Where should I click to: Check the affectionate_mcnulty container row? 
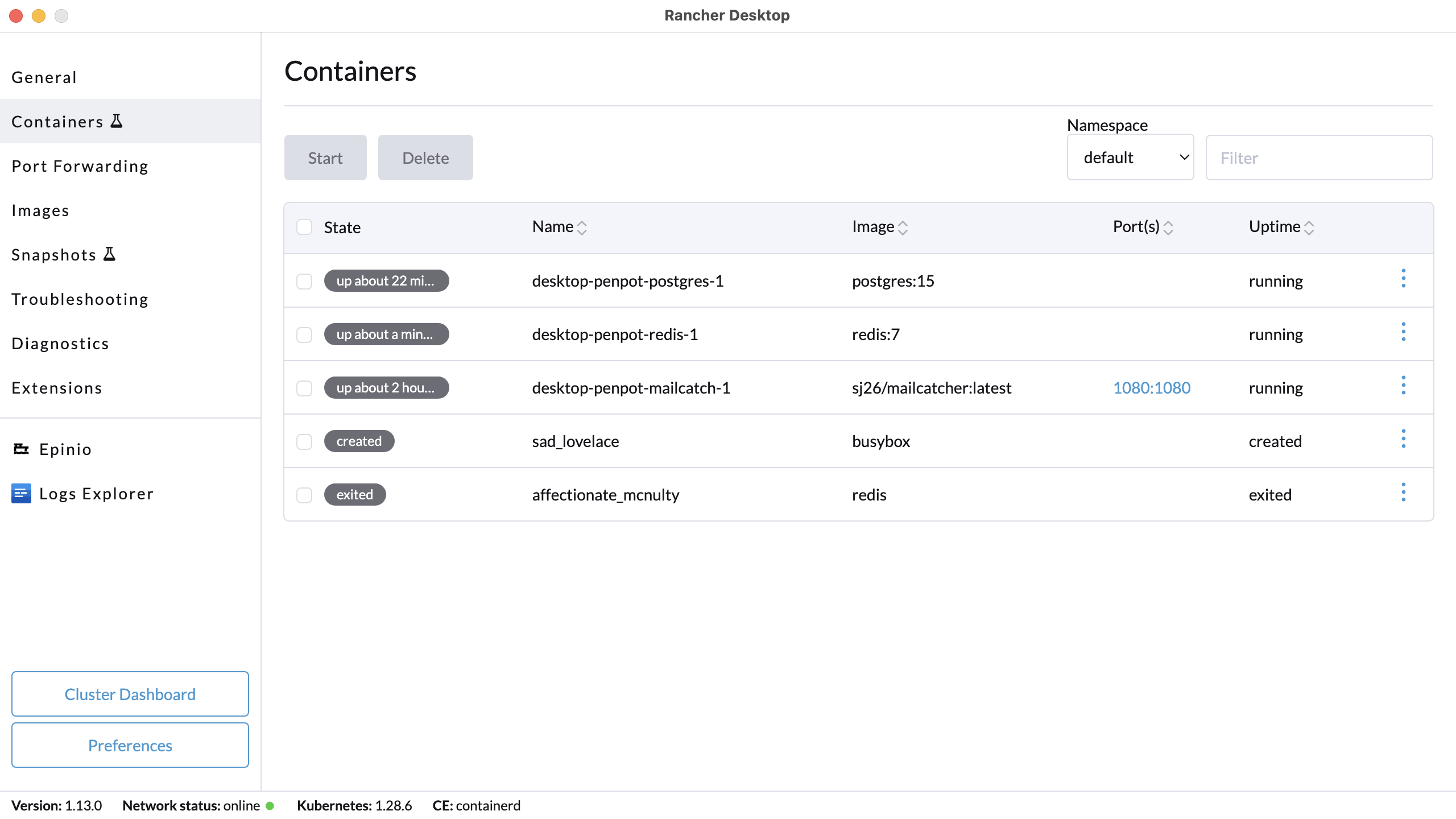point(304,495)
